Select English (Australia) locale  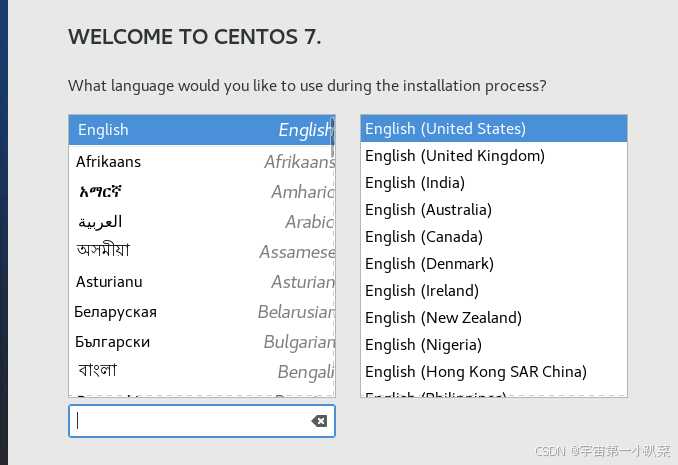click(x=494, y=210)
